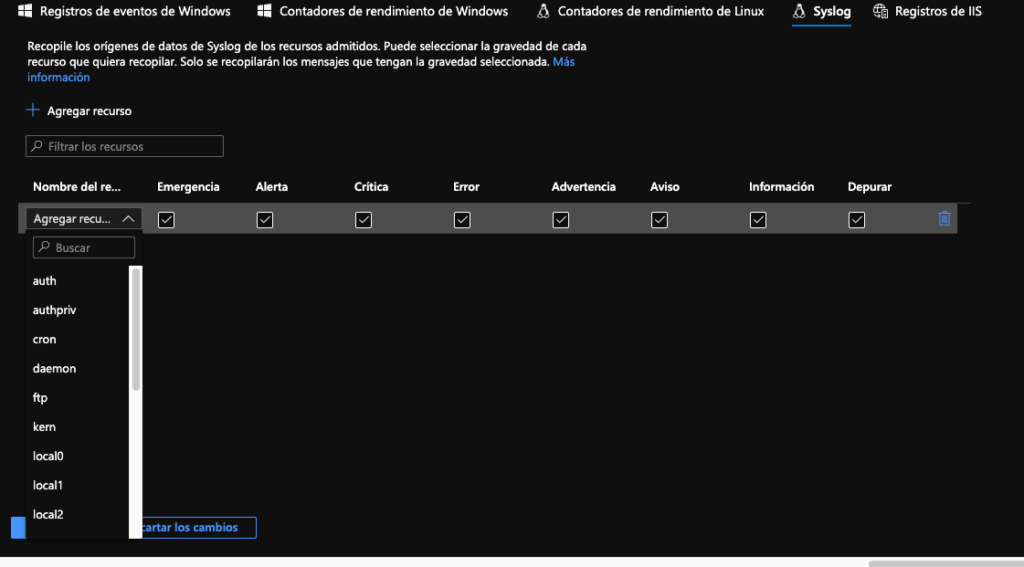The width and height of the screenshot is (1024, 567).
Task: Open Contadores de rendimiento de Linux tab
Action: tap(650, 11)
